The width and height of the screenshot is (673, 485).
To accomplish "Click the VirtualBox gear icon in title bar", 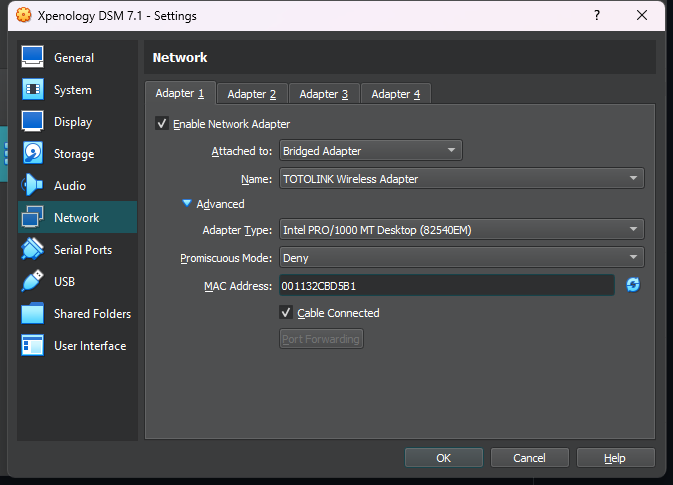I will 24,15.
